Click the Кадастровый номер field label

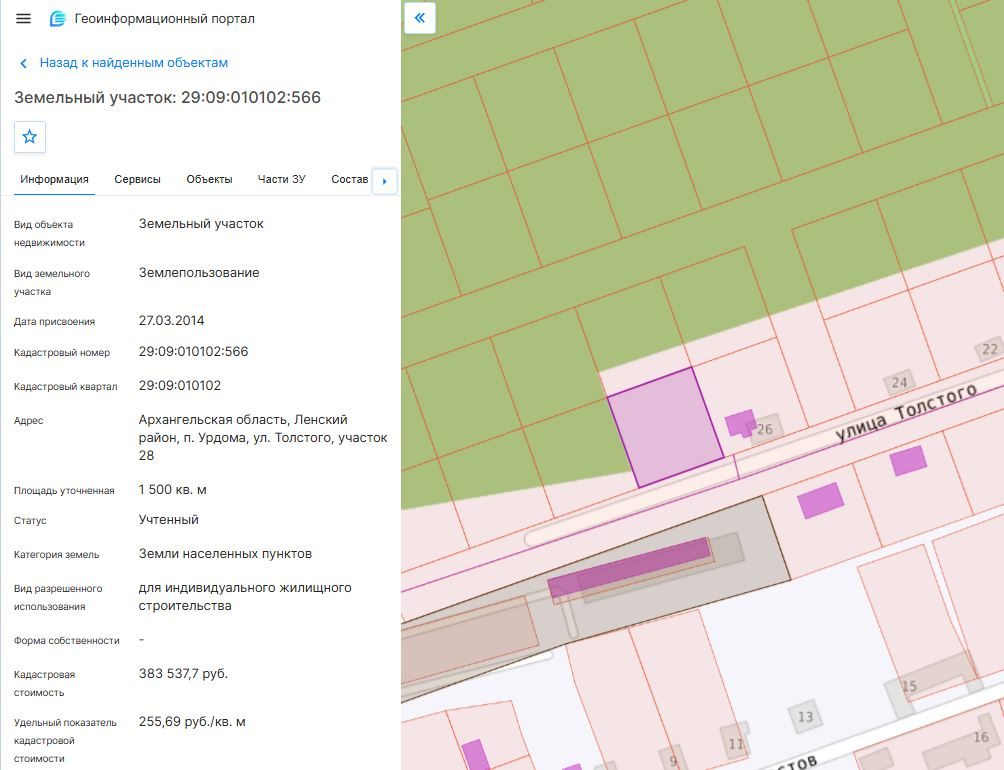pyautogui.click(x=62, y=353)
